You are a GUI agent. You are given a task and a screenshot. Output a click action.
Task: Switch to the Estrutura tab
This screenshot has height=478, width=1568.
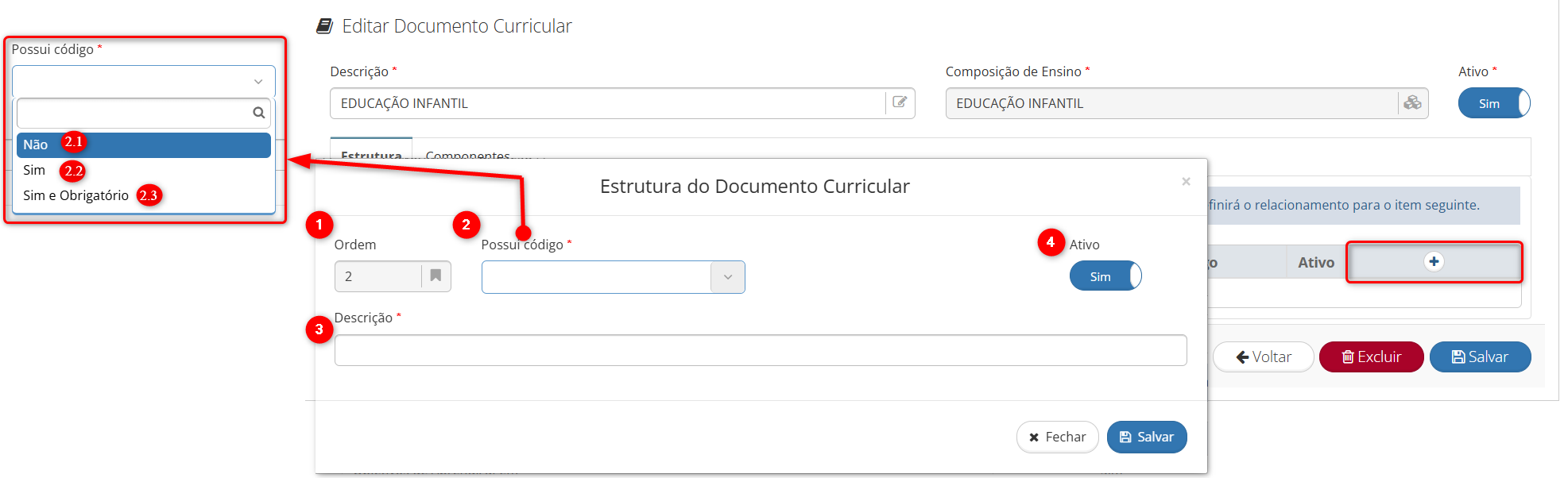(371, 154)
